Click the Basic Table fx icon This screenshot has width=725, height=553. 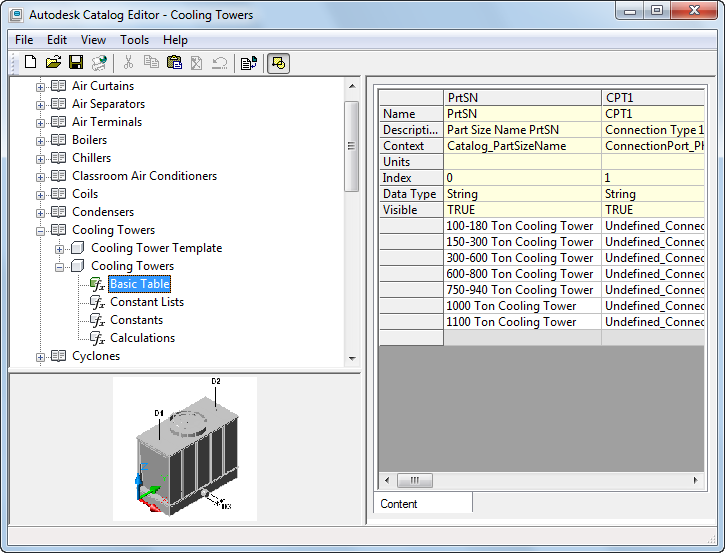[98, 284]
